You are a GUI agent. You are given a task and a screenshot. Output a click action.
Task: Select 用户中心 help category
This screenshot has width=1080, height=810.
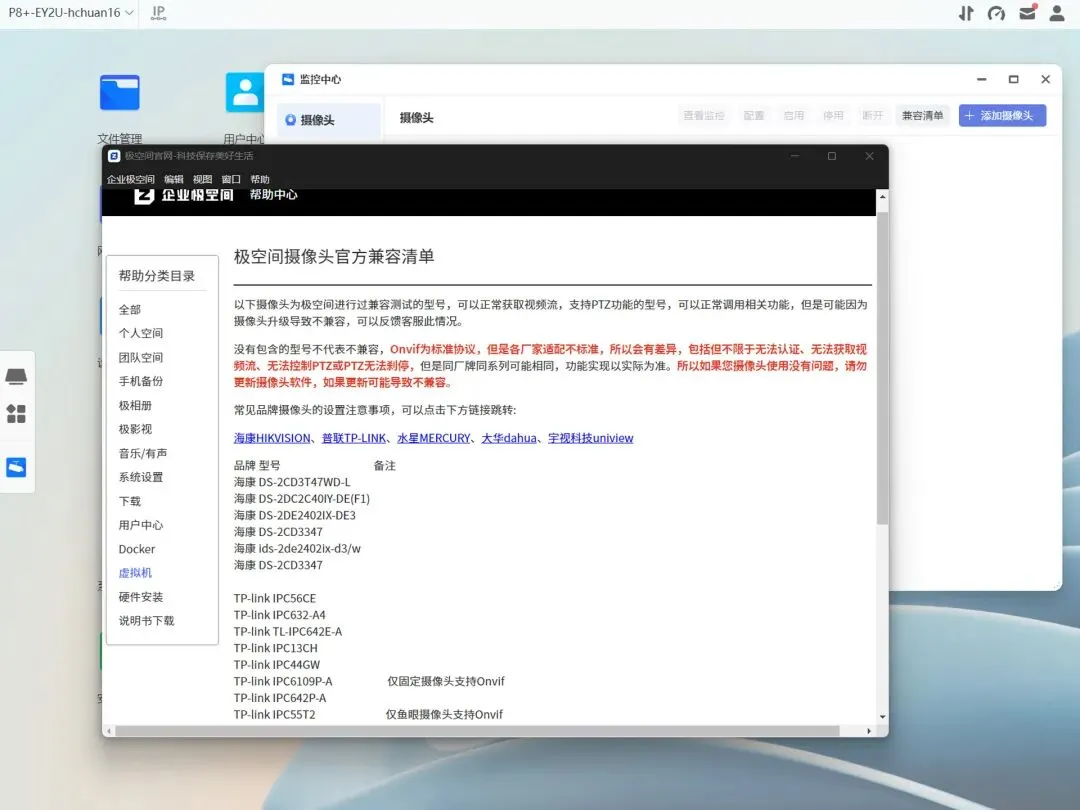pyautogui.click(x=141, y=525)
